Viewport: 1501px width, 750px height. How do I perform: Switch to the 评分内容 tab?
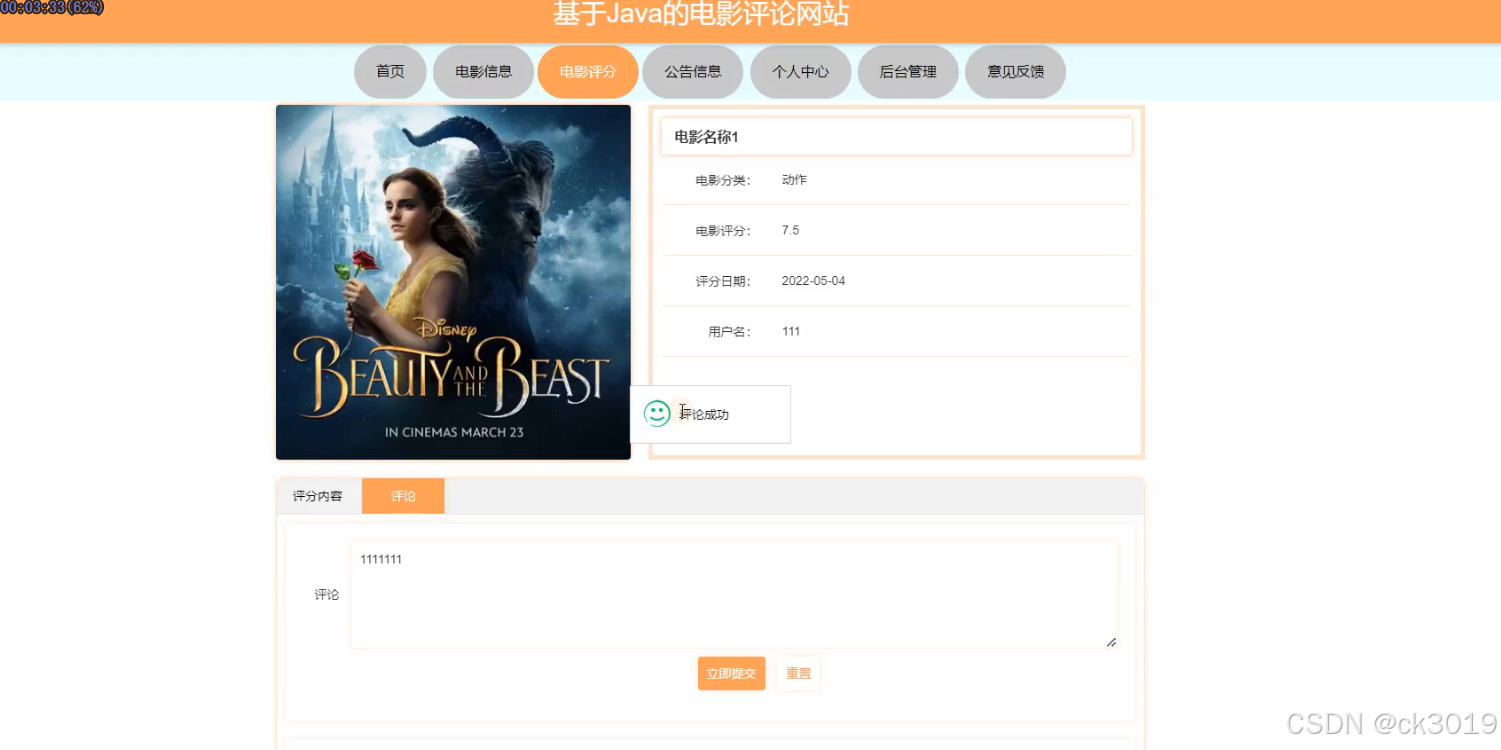tap(318, 496)
